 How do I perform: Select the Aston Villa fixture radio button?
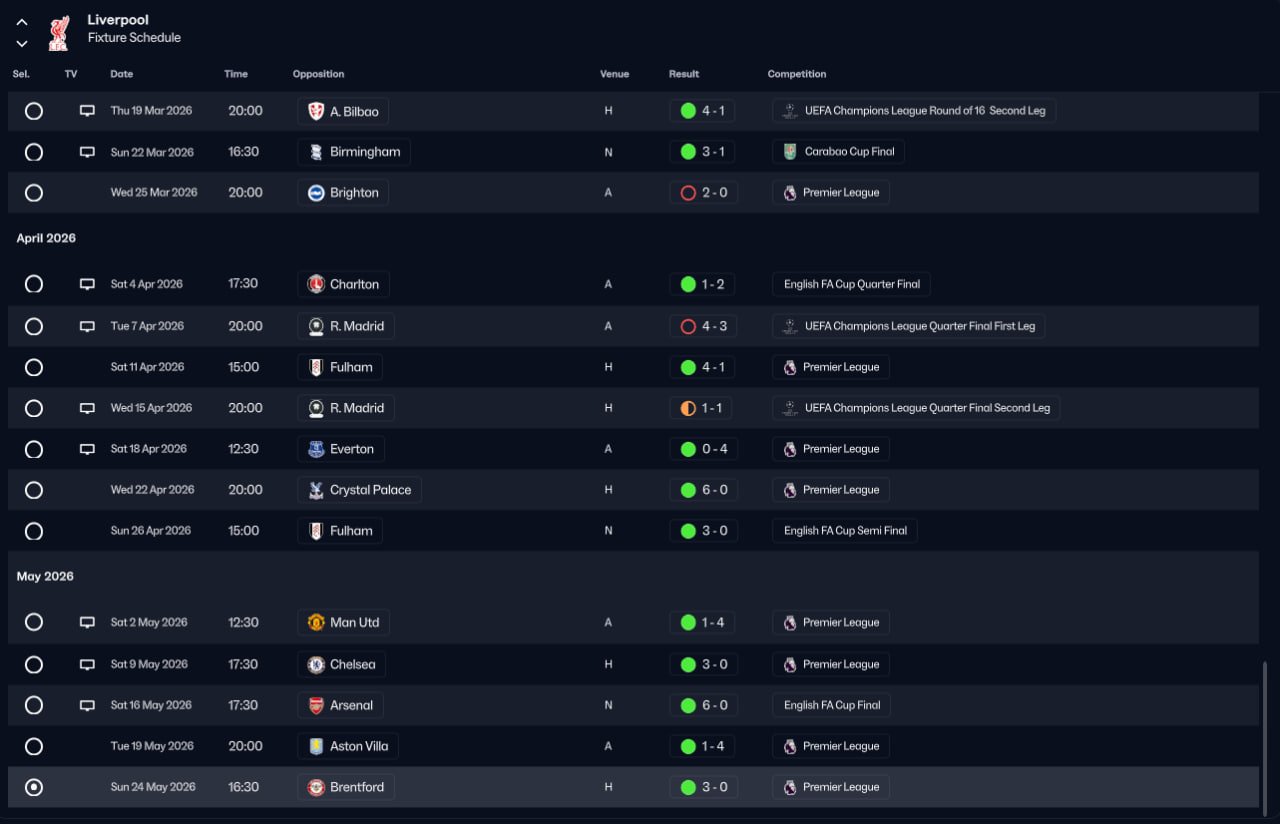pos(34,746)
